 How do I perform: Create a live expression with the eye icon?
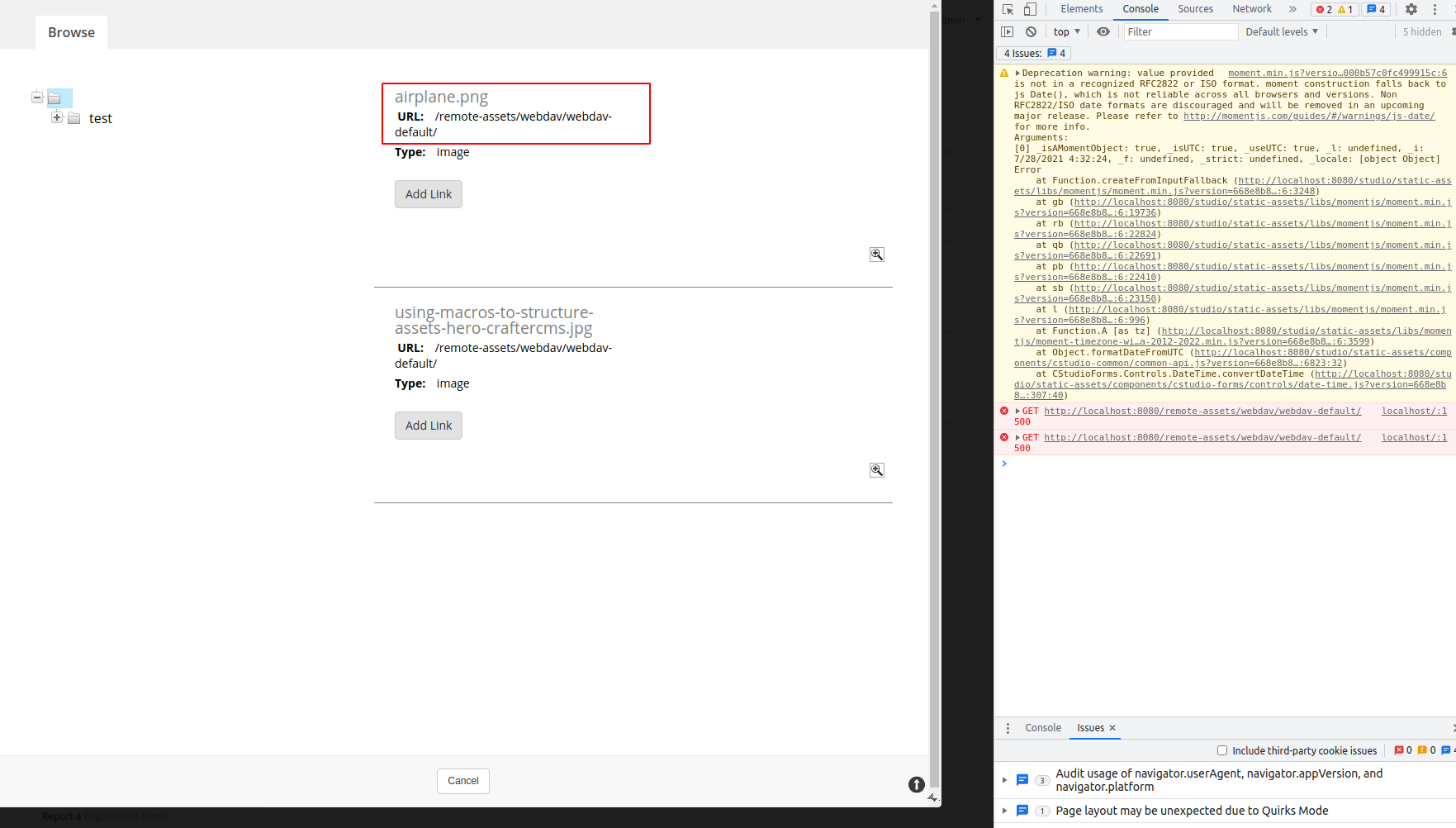pyautogui.click(x=1103, y=31)
